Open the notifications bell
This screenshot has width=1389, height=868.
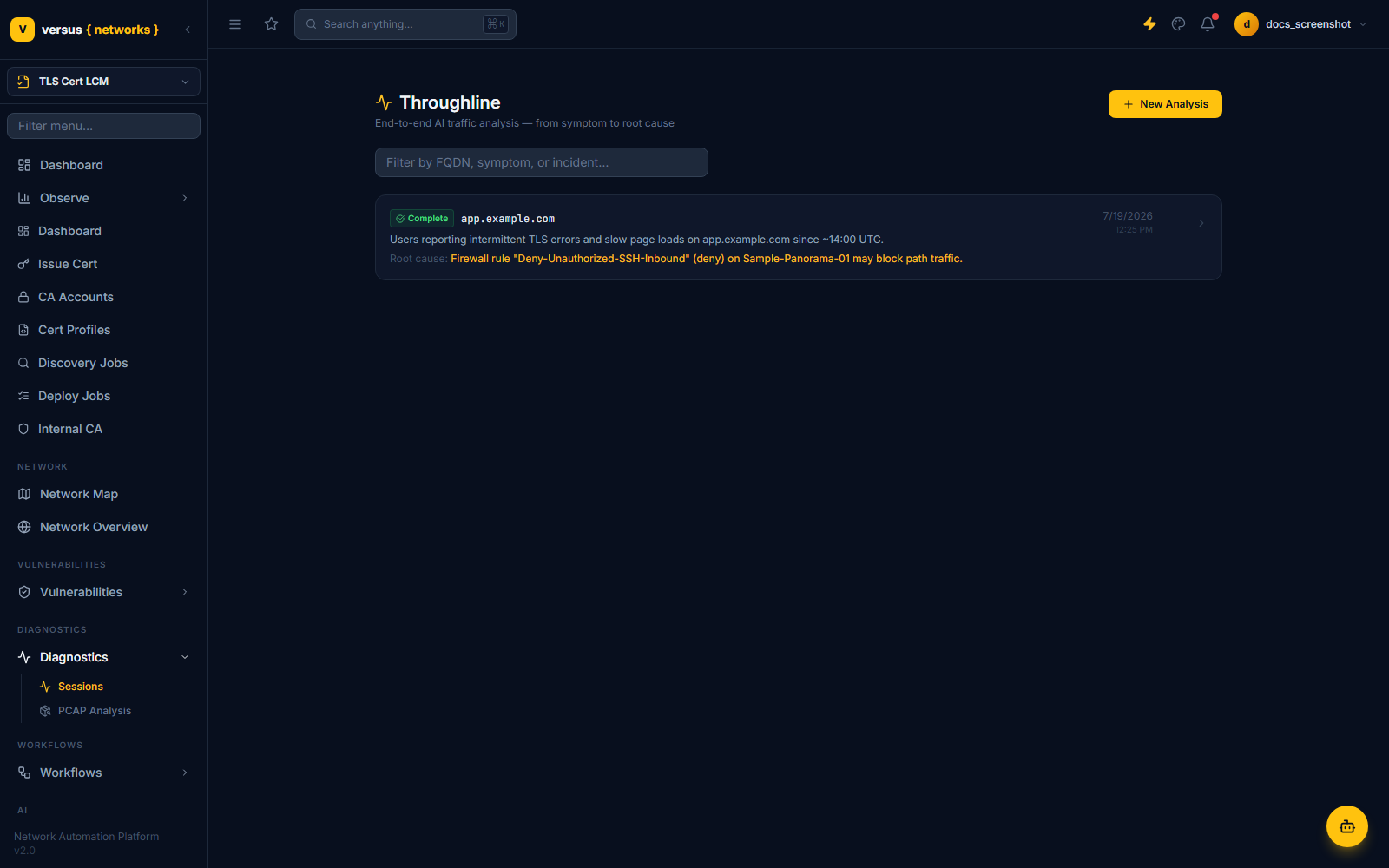click(x=1208, y=24)
